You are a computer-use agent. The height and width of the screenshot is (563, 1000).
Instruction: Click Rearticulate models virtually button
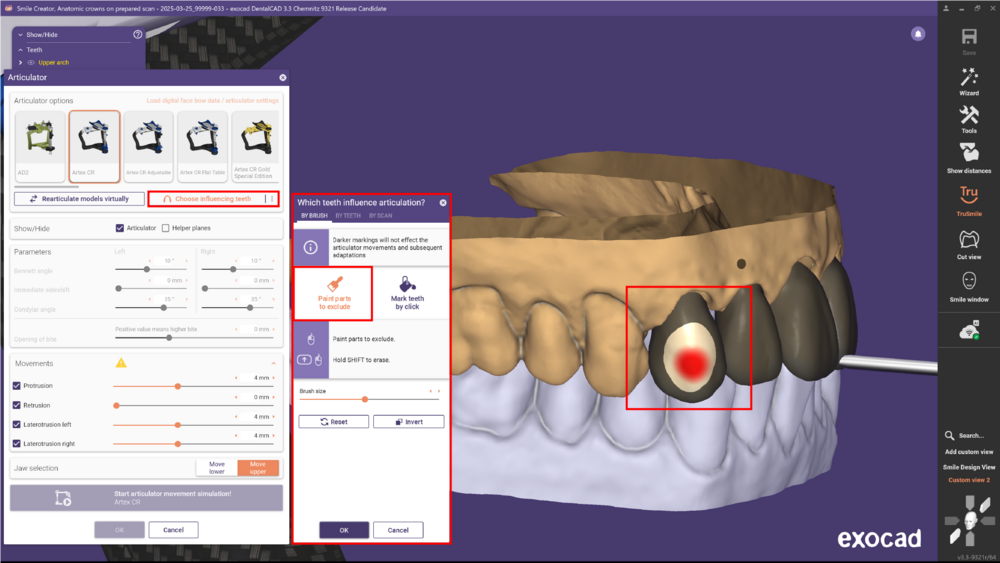pyautogui.click(x=80, y=199)
